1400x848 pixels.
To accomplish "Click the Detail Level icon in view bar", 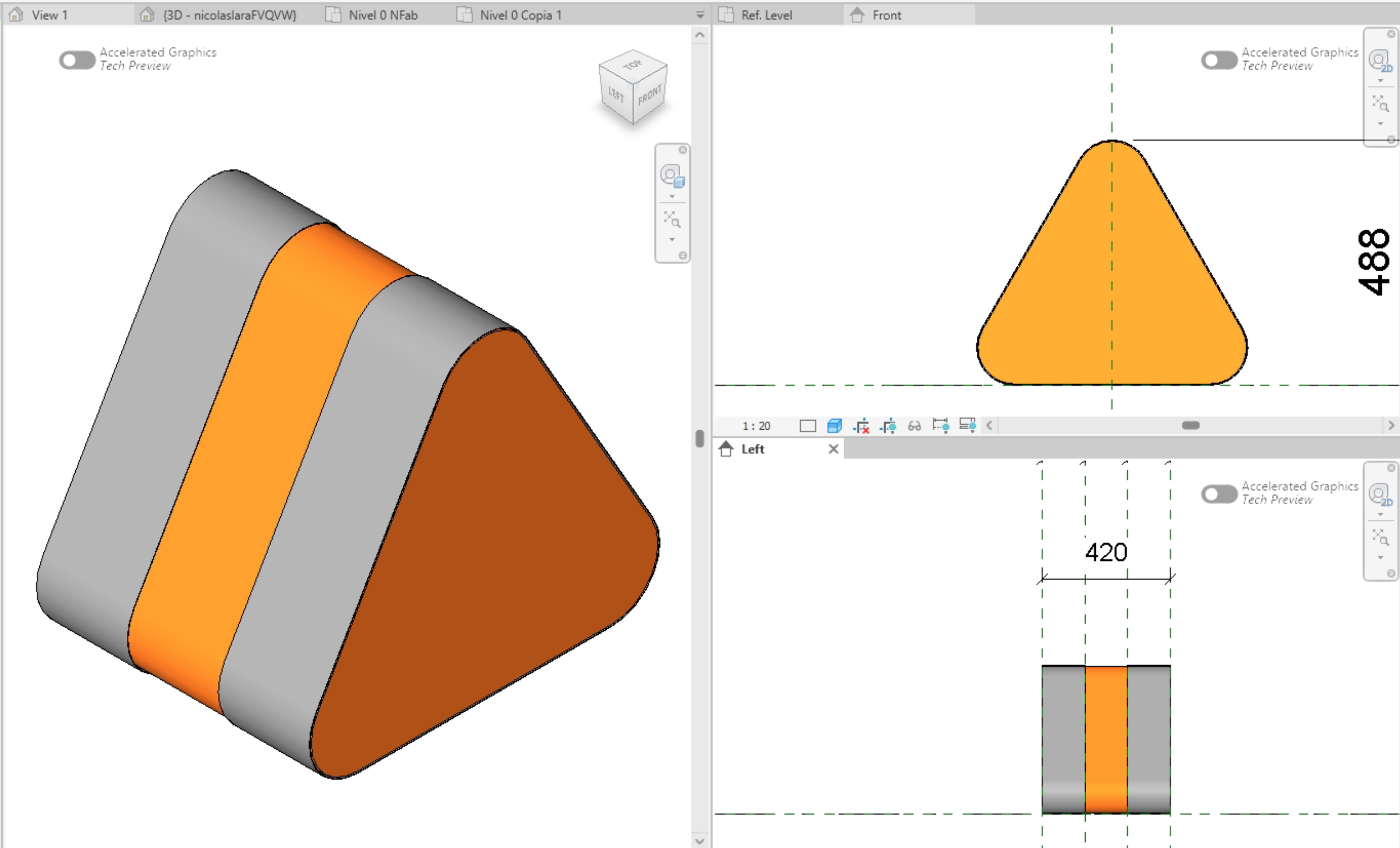I will click(x=807, y=426).
